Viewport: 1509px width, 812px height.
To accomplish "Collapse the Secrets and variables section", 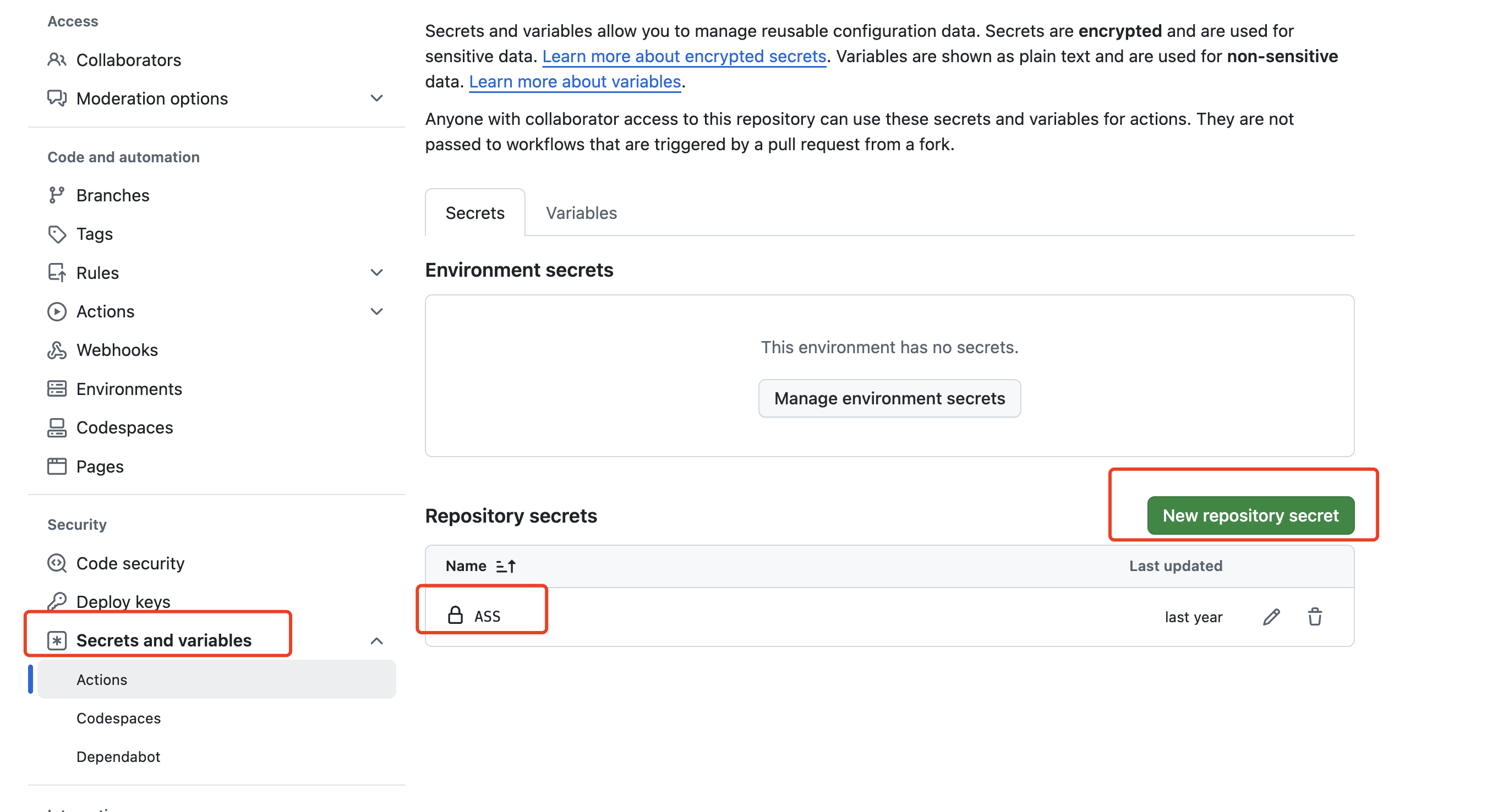I will (376, 640).
